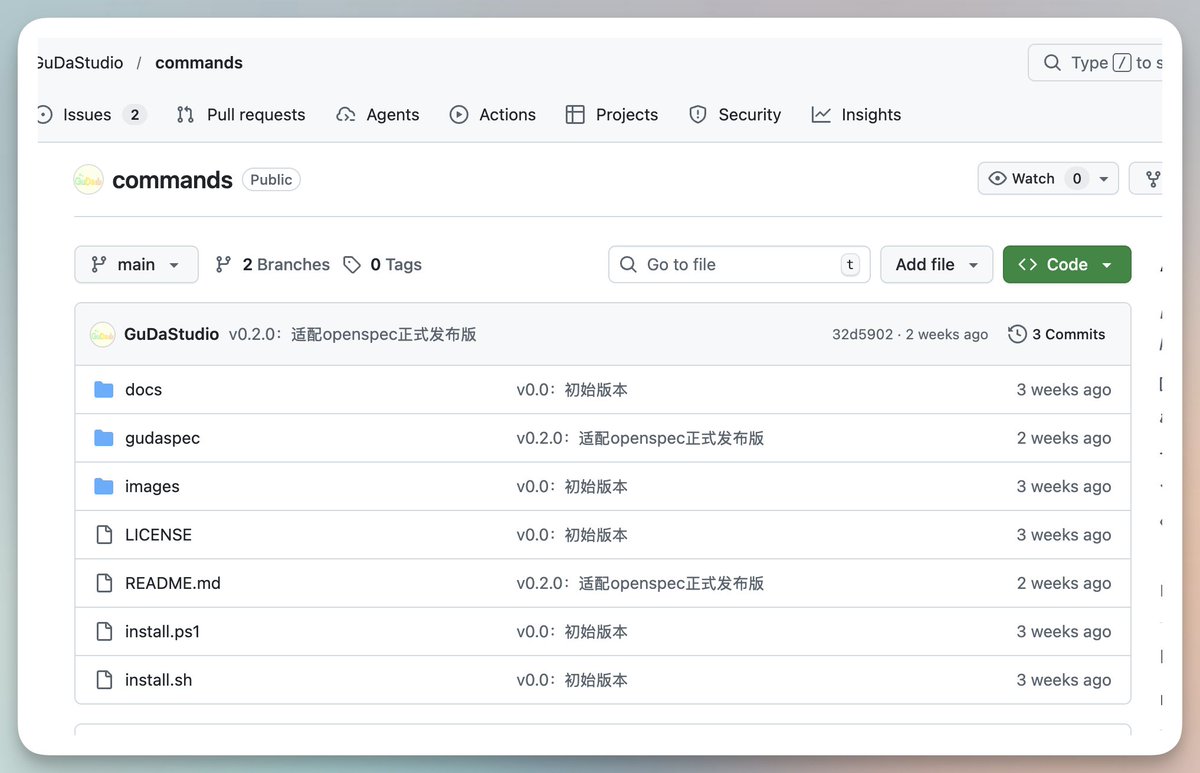Switch to the Insights tab
The image size is (1200, 773).
[x=856, y=115]
